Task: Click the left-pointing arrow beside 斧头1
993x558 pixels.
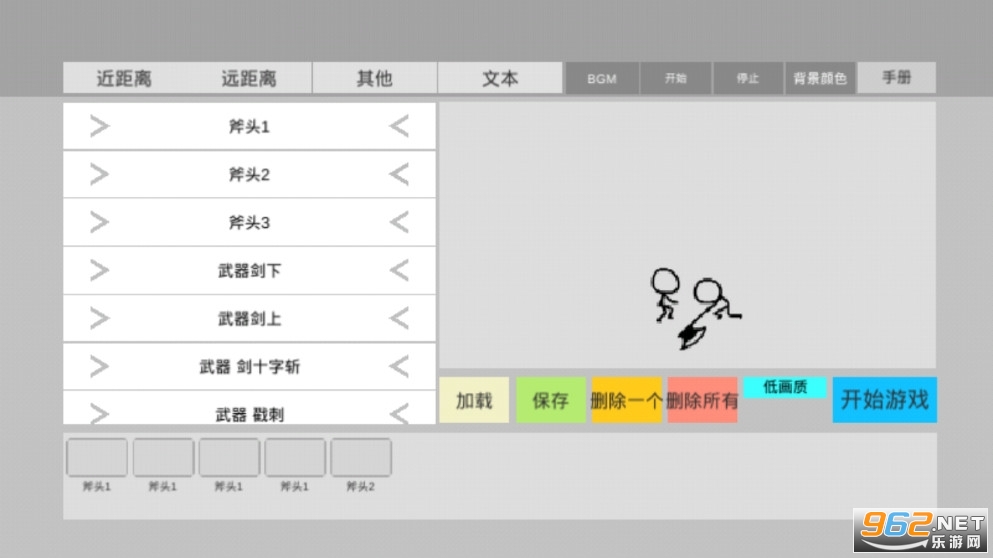Action: [399, 127]
